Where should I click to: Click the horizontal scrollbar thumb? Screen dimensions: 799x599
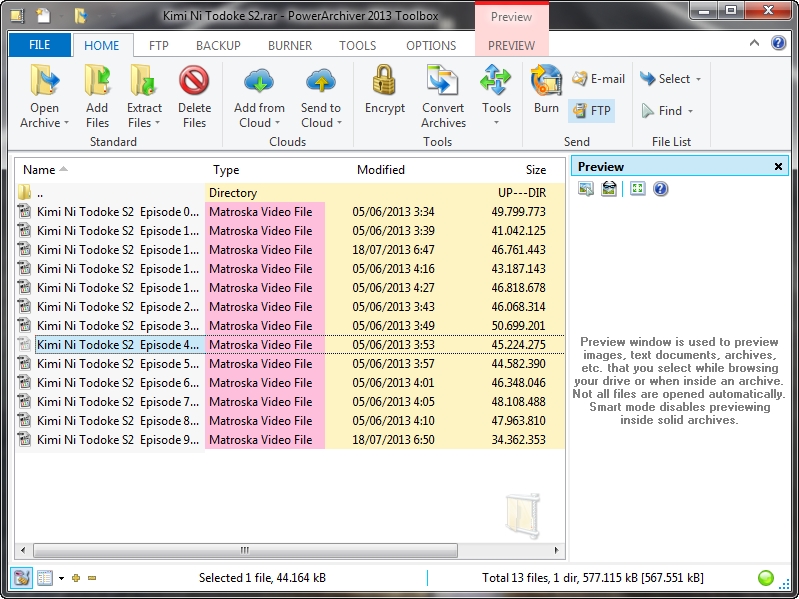(x=245, y=550)
